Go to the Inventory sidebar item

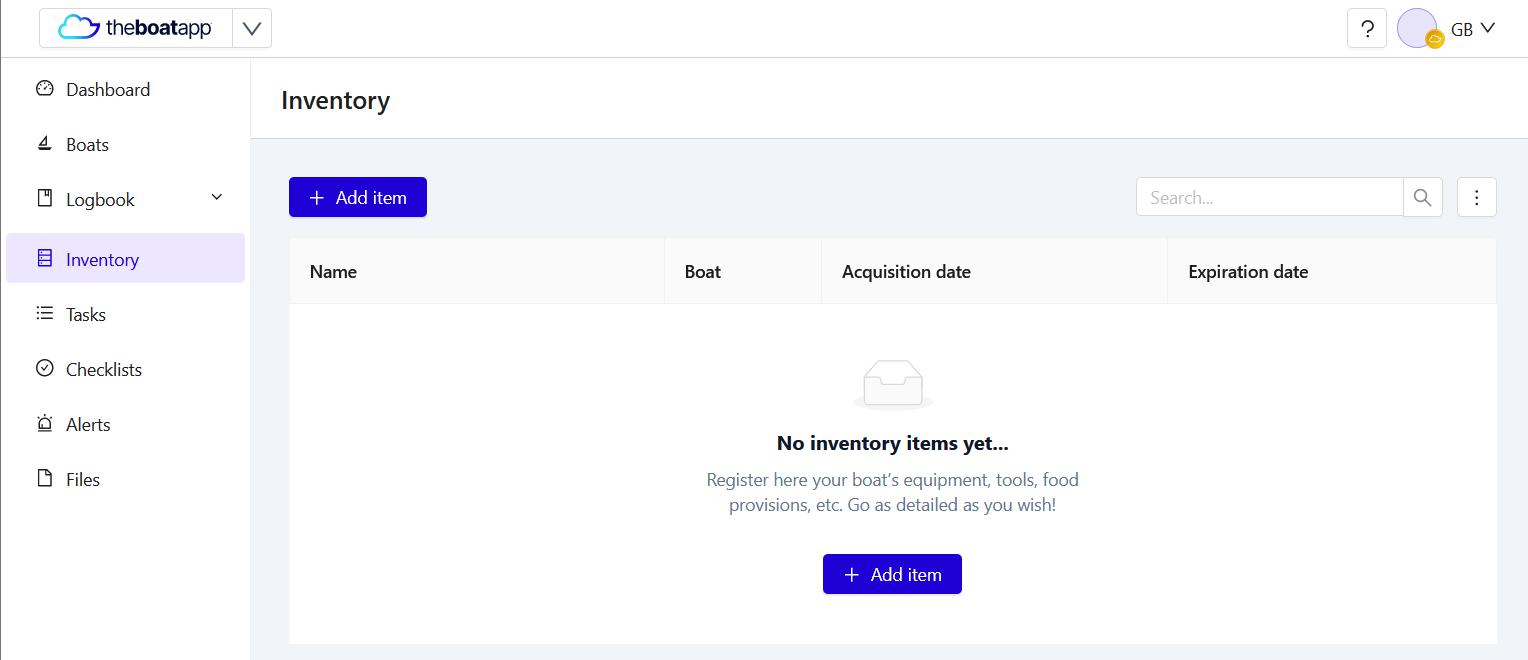125,258
